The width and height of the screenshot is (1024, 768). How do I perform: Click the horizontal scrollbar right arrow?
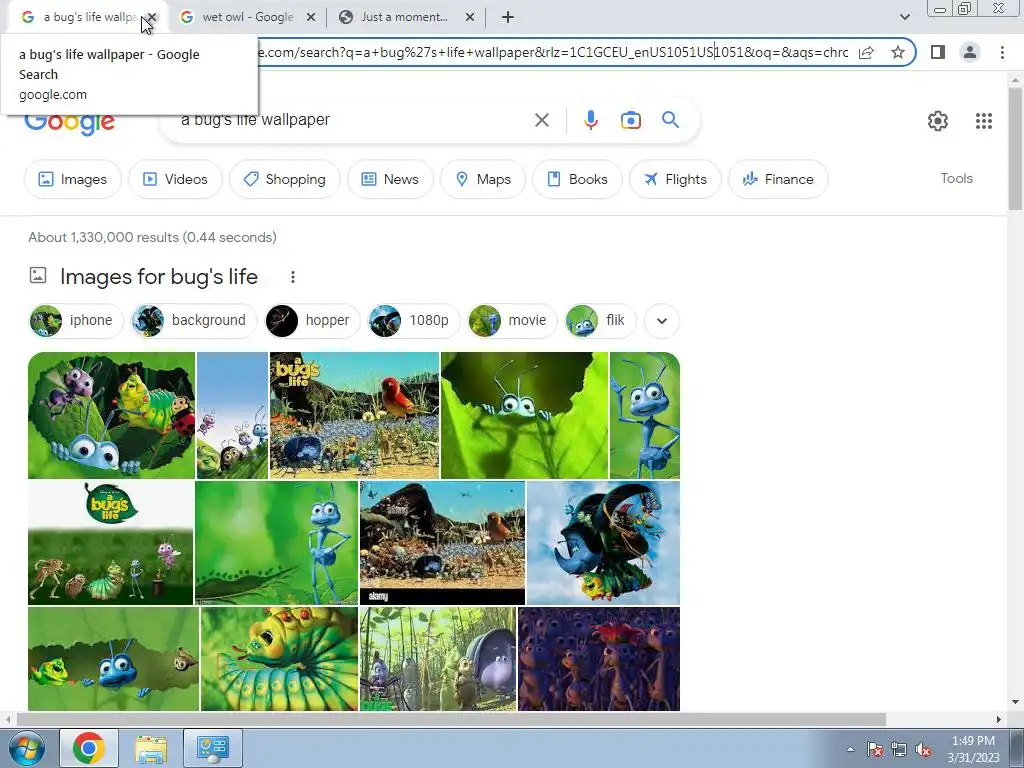pyautogui.click(x=998, y=719)
